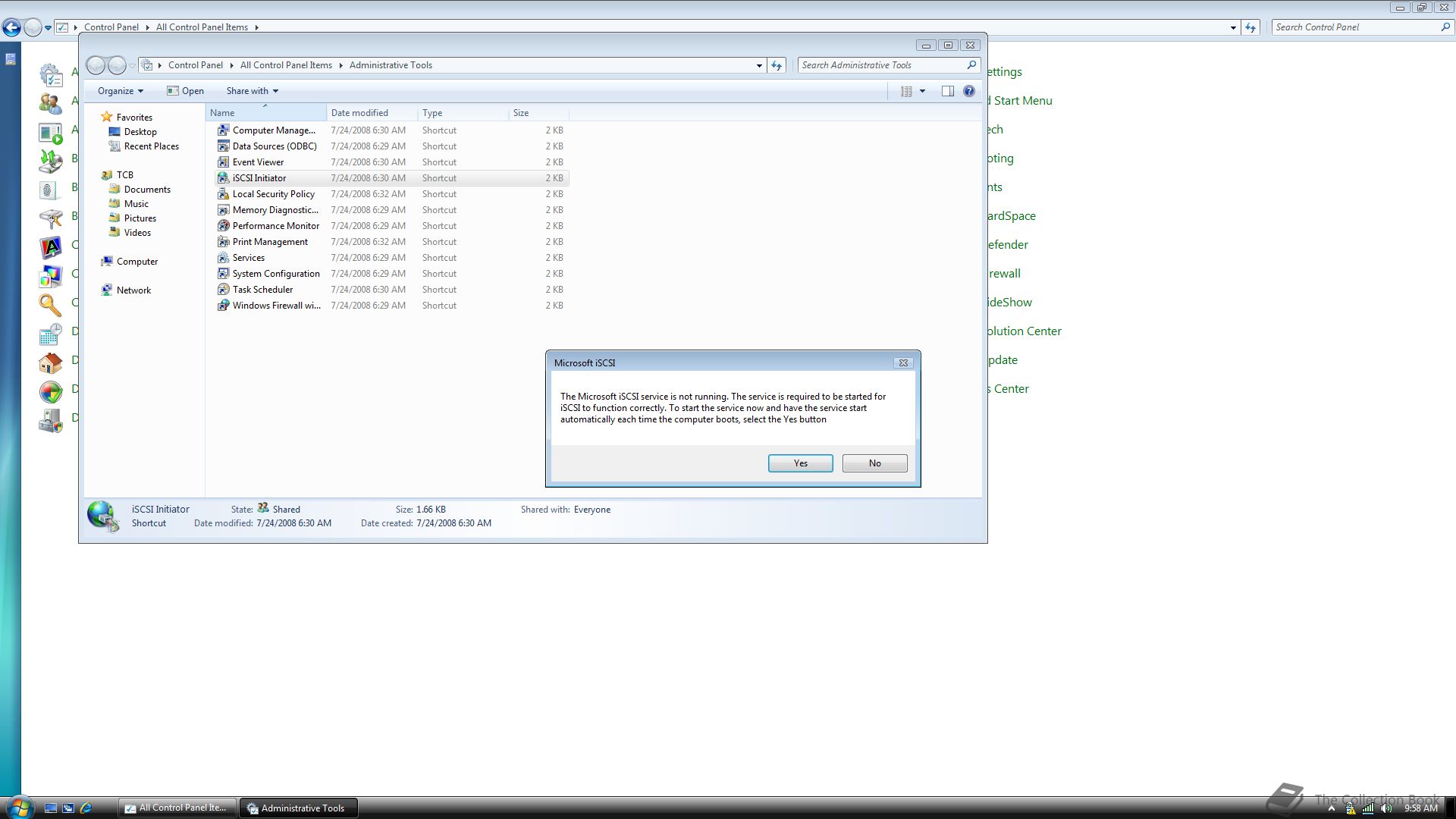Click the Administrative Tools taskbar button
This screenshot has width=1456, height=819.
[x=299, y=808]
